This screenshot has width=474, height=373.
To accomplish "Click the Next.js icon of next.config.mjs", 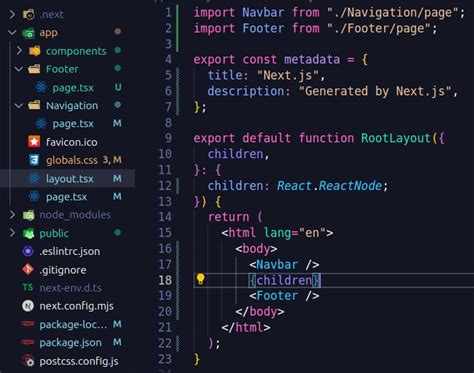I will [x=28, y=306].
